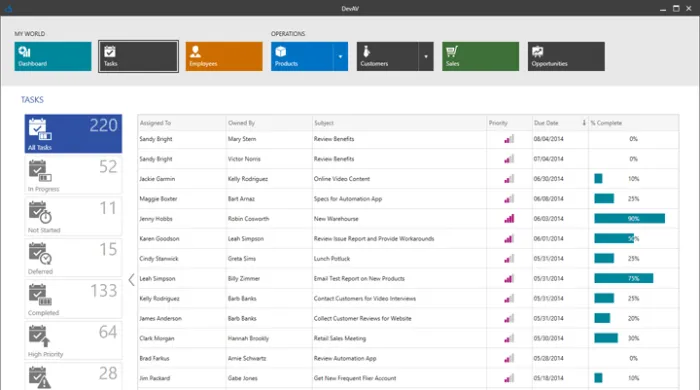Show Deferred tasks filter
The width and height of the screenshot is (700, 390).
[x=73, y=258]
